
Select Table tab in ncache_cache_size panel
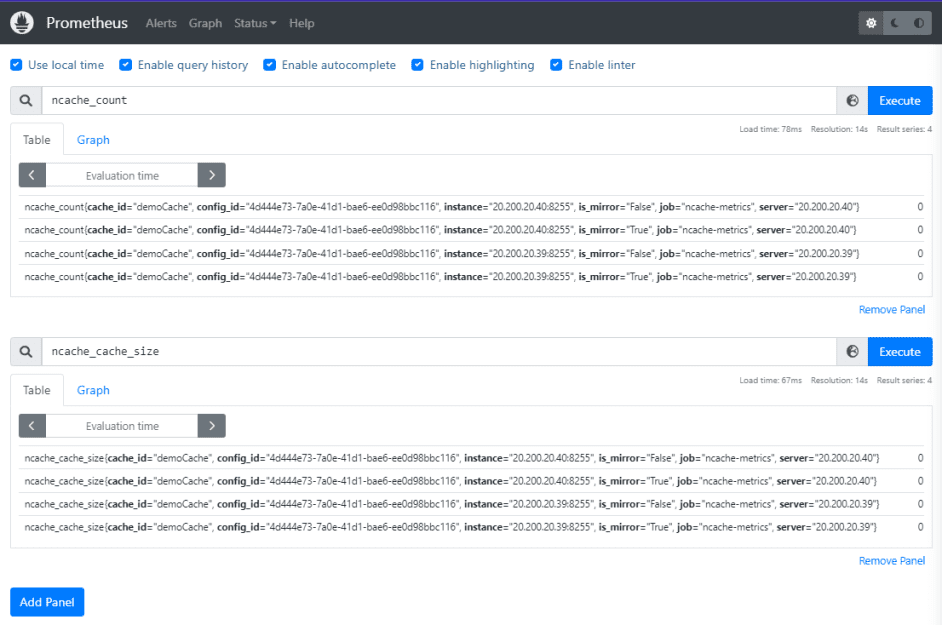click(x=37, y=390)
